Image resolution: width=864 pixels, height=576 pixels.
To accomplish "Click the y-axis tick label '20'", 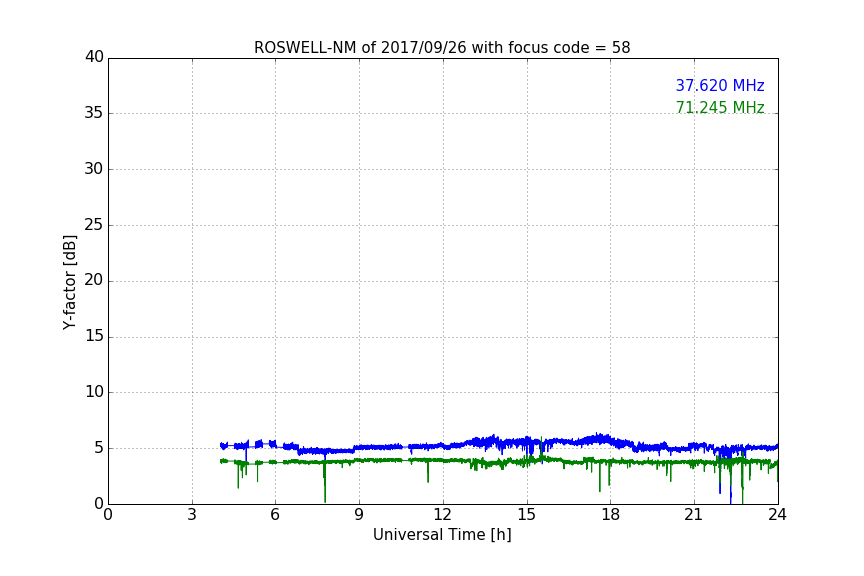I will (x=94, y=280).
